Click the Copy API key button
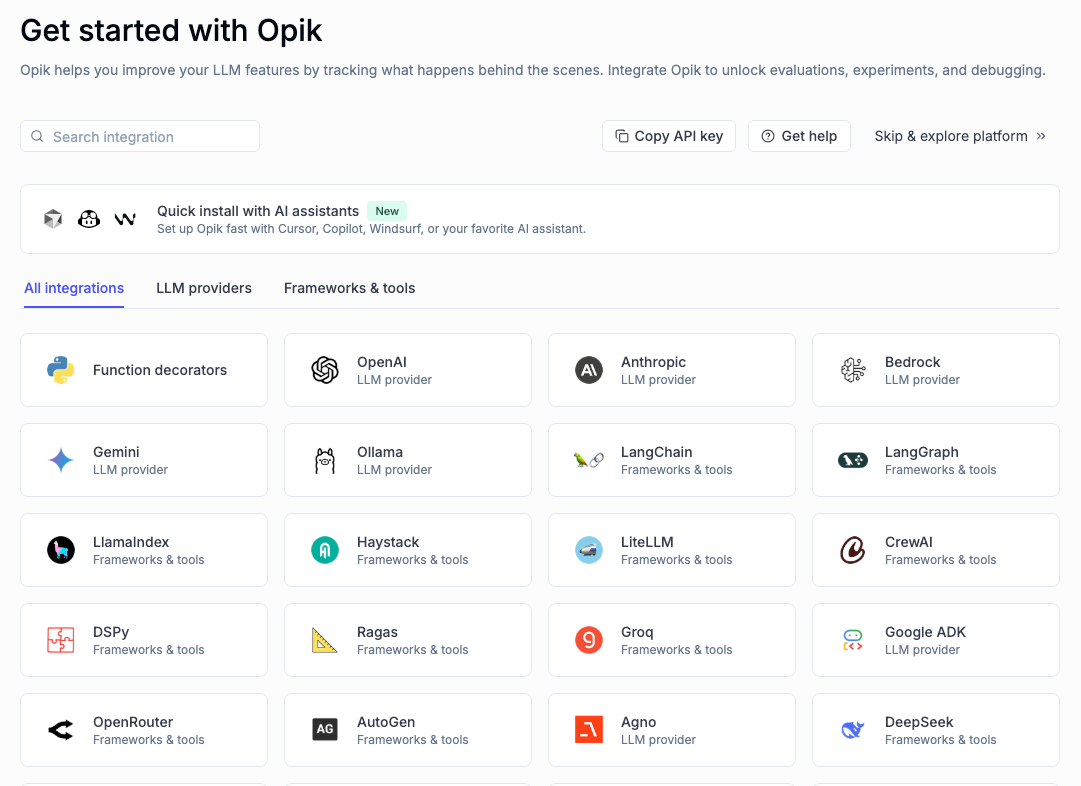This screenshot has width=1081, height=786. point(668,135)
